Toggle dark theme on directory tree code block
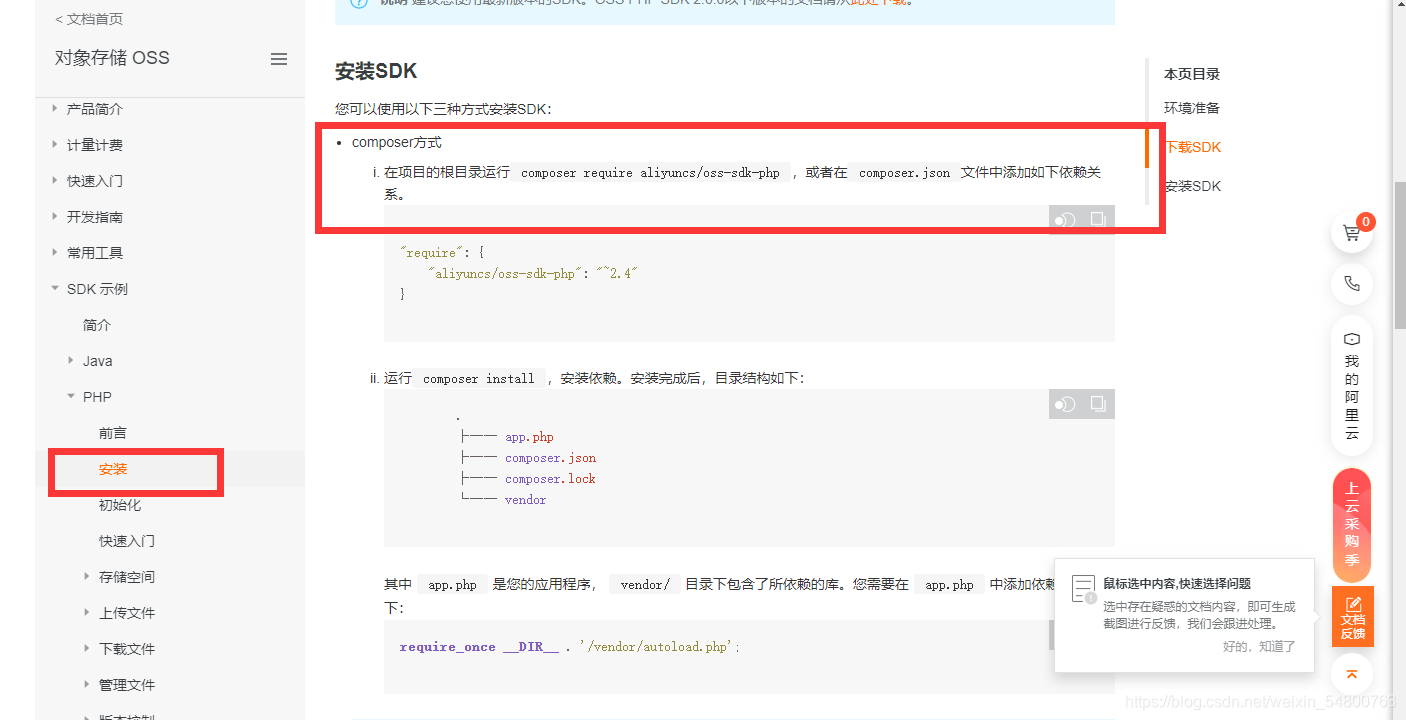Viewport: 1406px width, 720px height. pyautogui.click(x=1065, y=404)
